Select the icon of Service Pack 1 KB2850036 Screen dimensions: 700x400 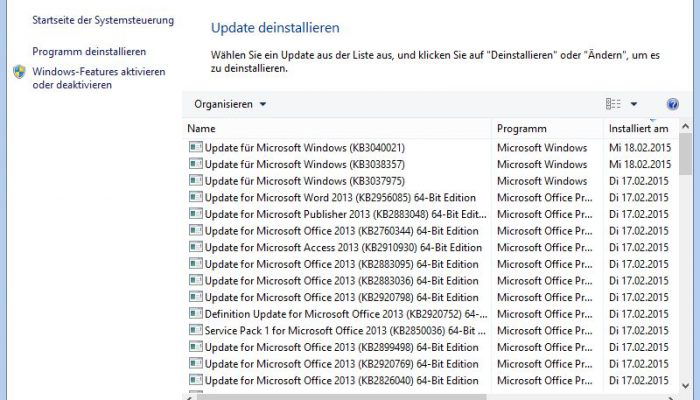click(x=196, y=330)
